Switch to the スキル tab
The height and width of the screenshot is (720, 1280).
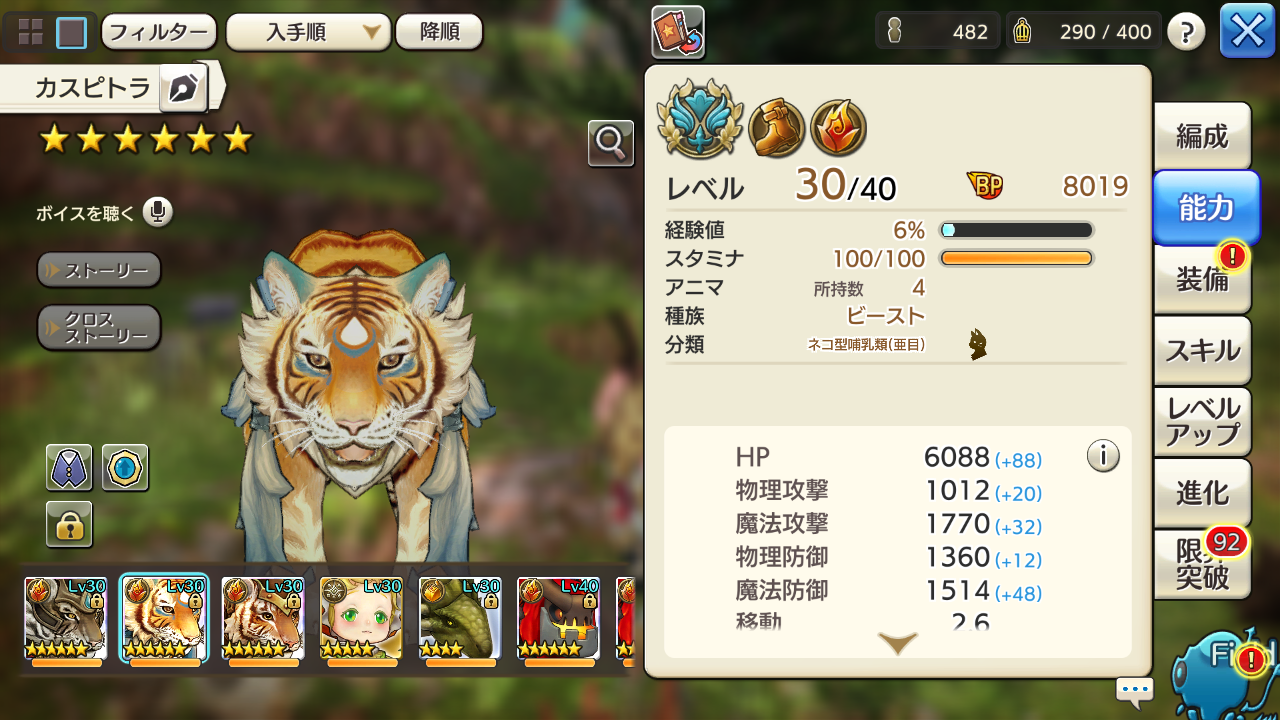1202,350
